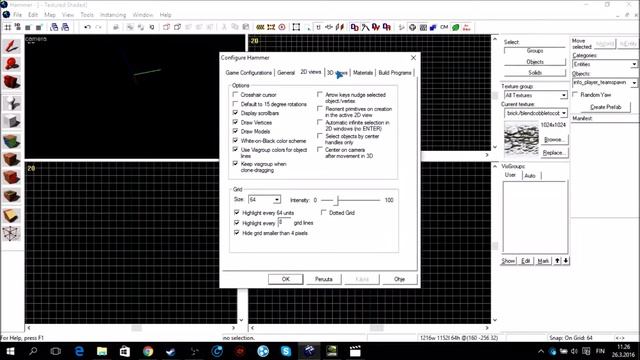Select the Camera tool

click(11, 82)
